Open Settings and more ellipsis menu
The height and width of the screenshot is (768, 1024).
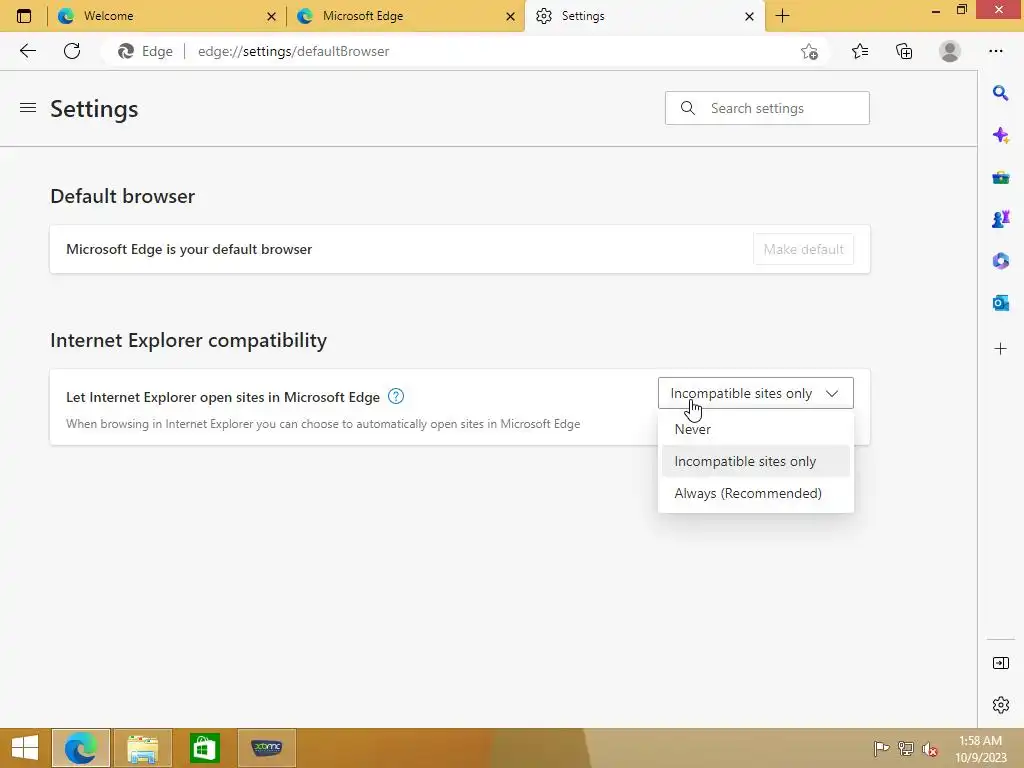(995, 51)
